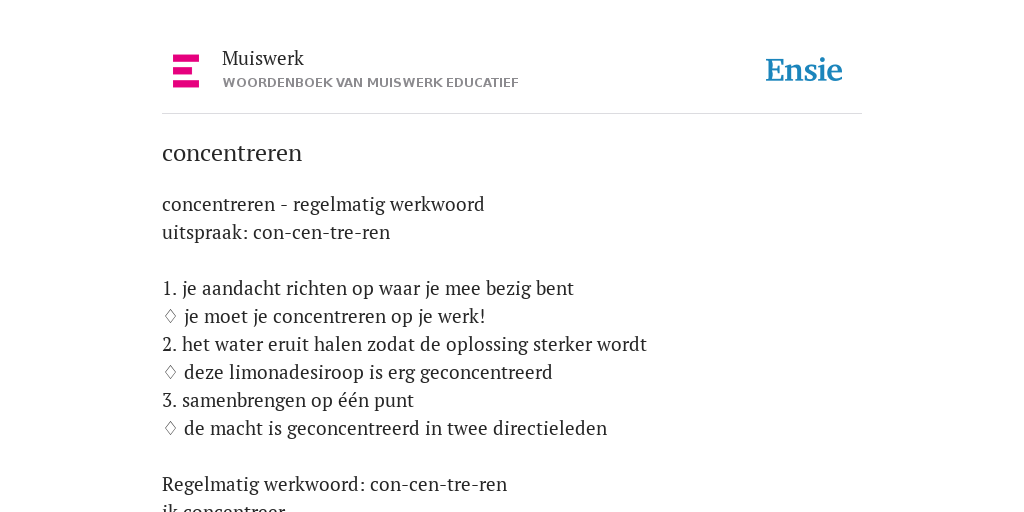Viewport: 1024px width, 512px height.
Task: Click the concentreren heading
Action: click(x=232, y=153)
